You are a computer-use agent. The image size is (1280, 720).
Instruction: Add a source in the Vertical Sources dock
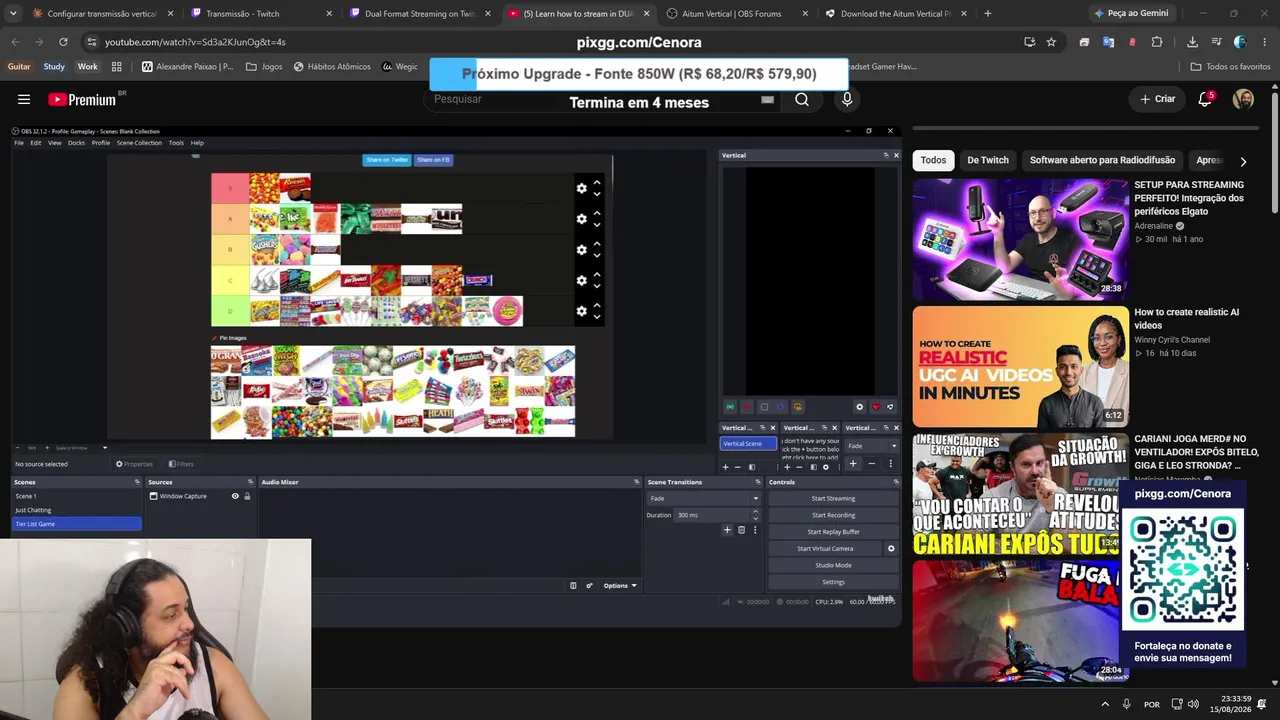[x=787, y=467]
